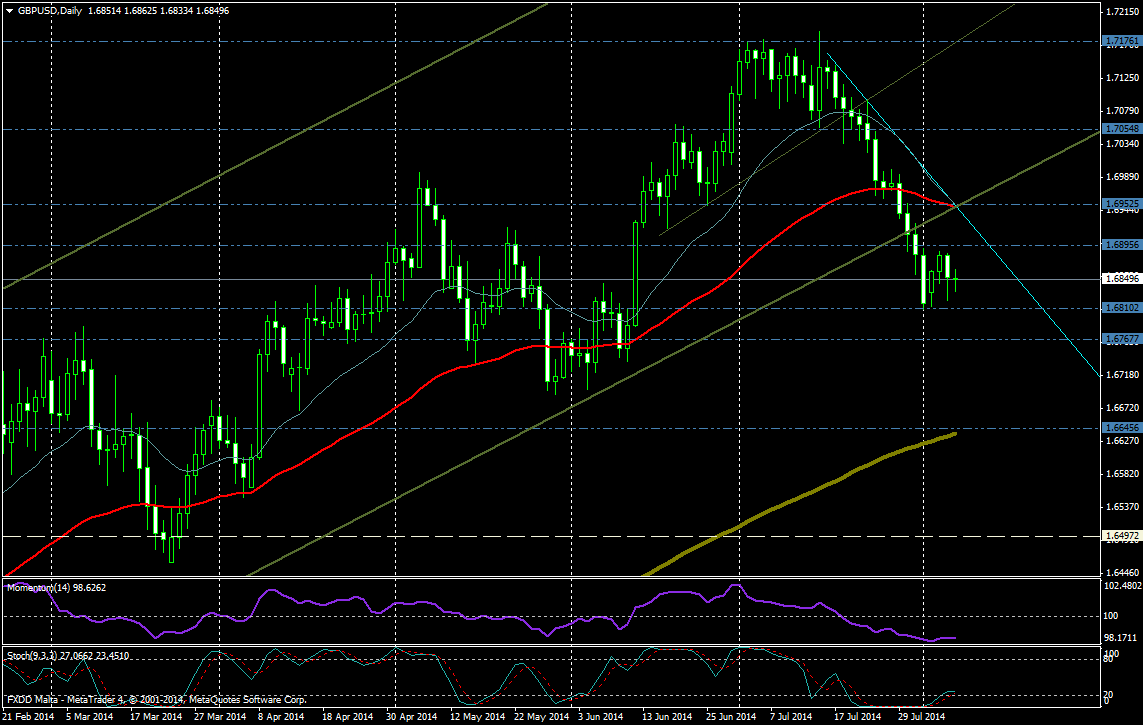Click the Momentum(14) indicator label
1143x725 pixels.
pyautogui.click(x=56, y=587)
